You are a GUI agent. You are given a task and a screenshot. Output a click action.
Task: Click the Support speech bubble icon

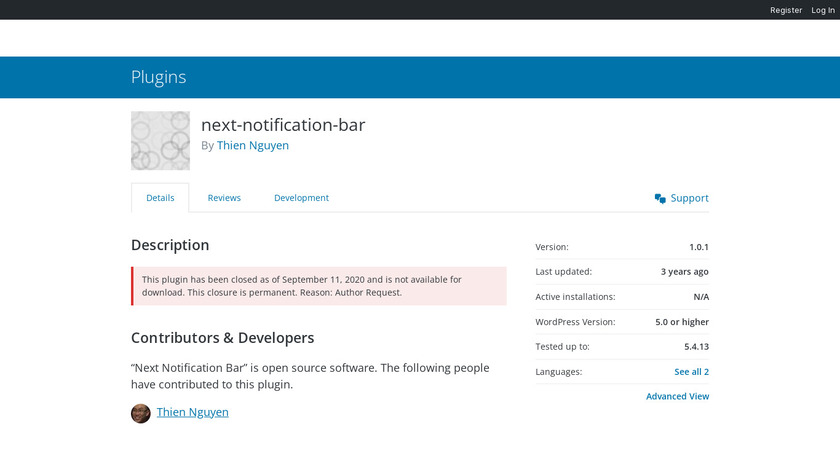(x=660, y=198)
